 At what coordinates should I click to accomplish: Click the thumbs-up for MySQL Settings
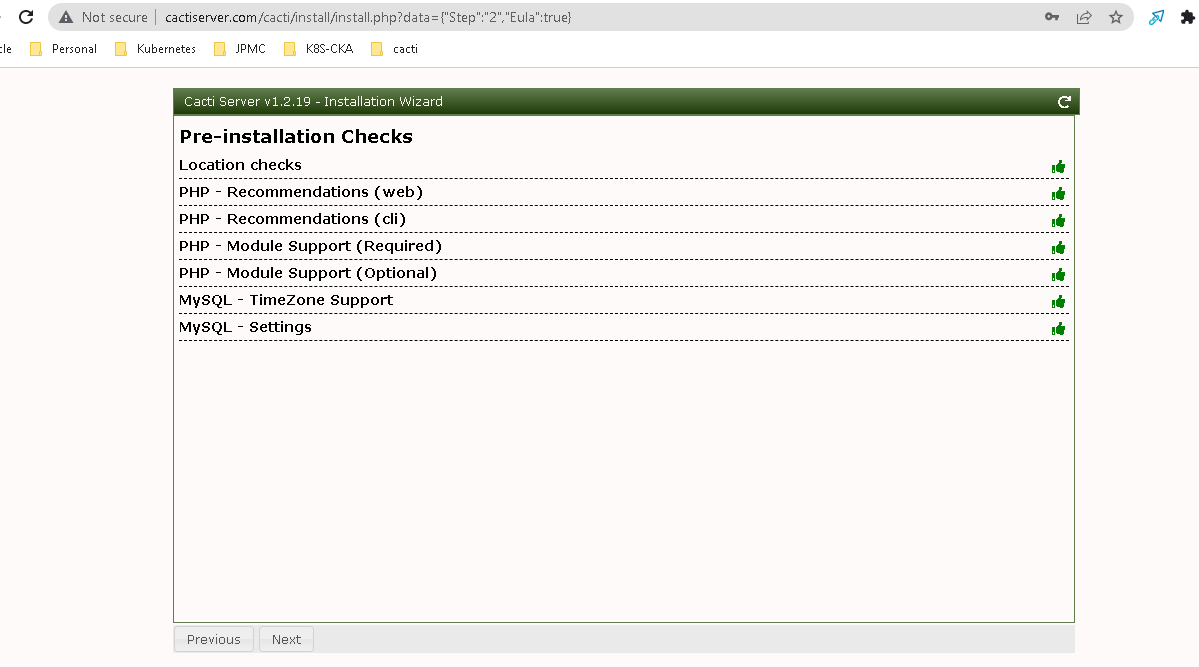[1058, 329]
